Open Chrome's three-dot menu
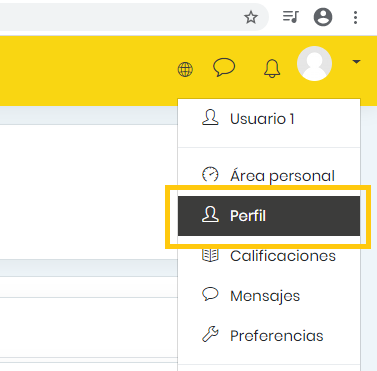 355,17
